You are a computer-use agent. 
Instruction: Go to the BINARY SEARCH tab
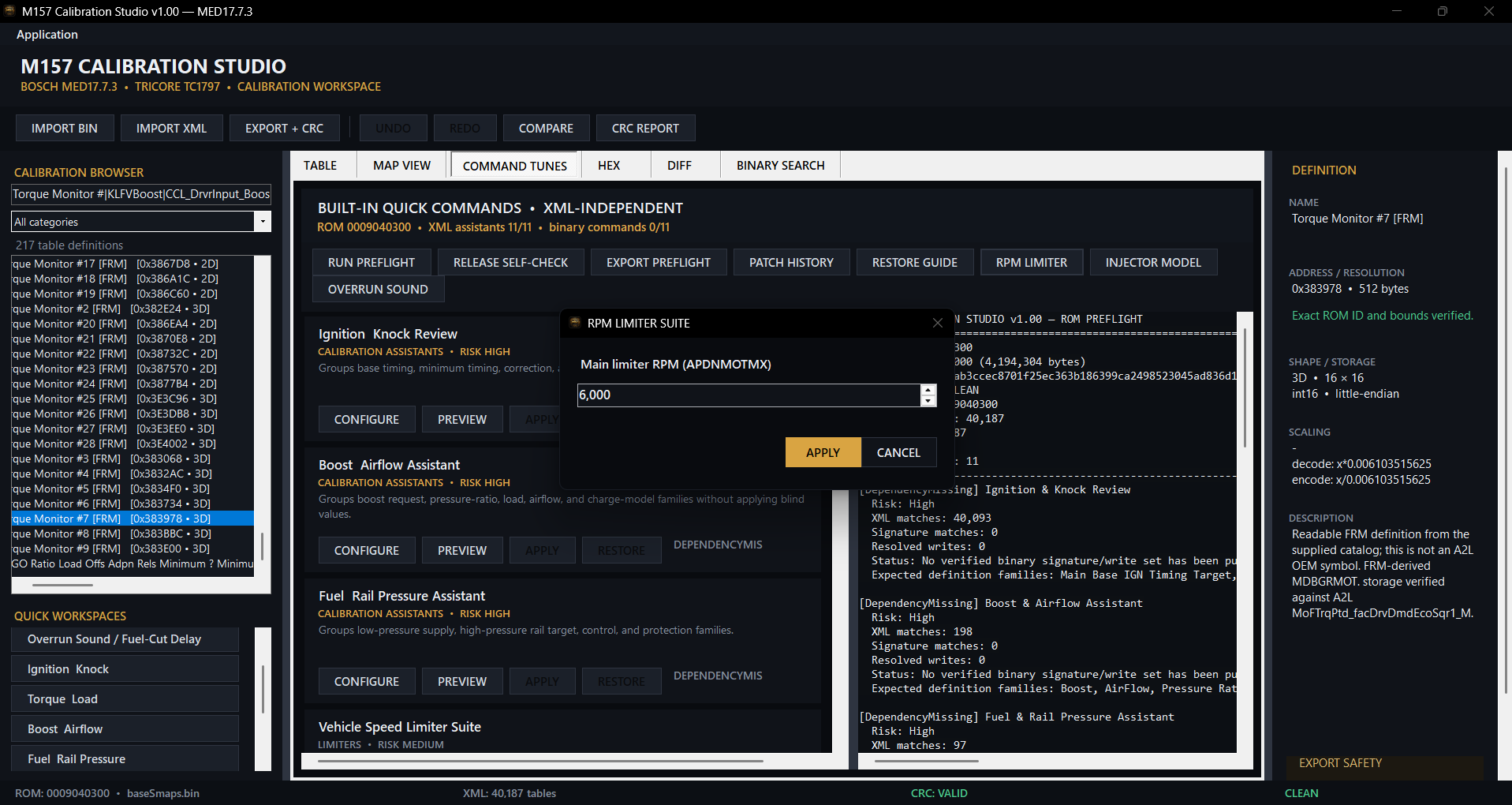point(781,166)
